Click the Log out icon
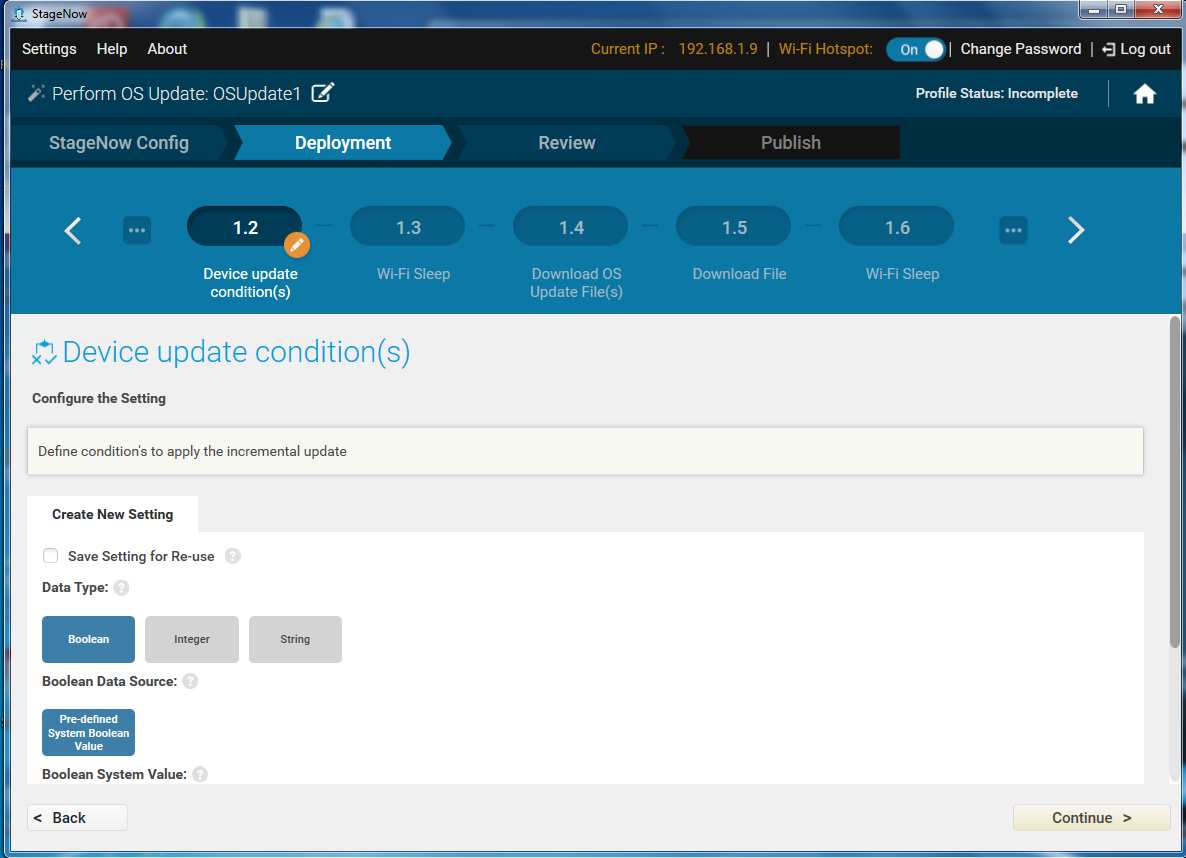 tap(1108, 49)
